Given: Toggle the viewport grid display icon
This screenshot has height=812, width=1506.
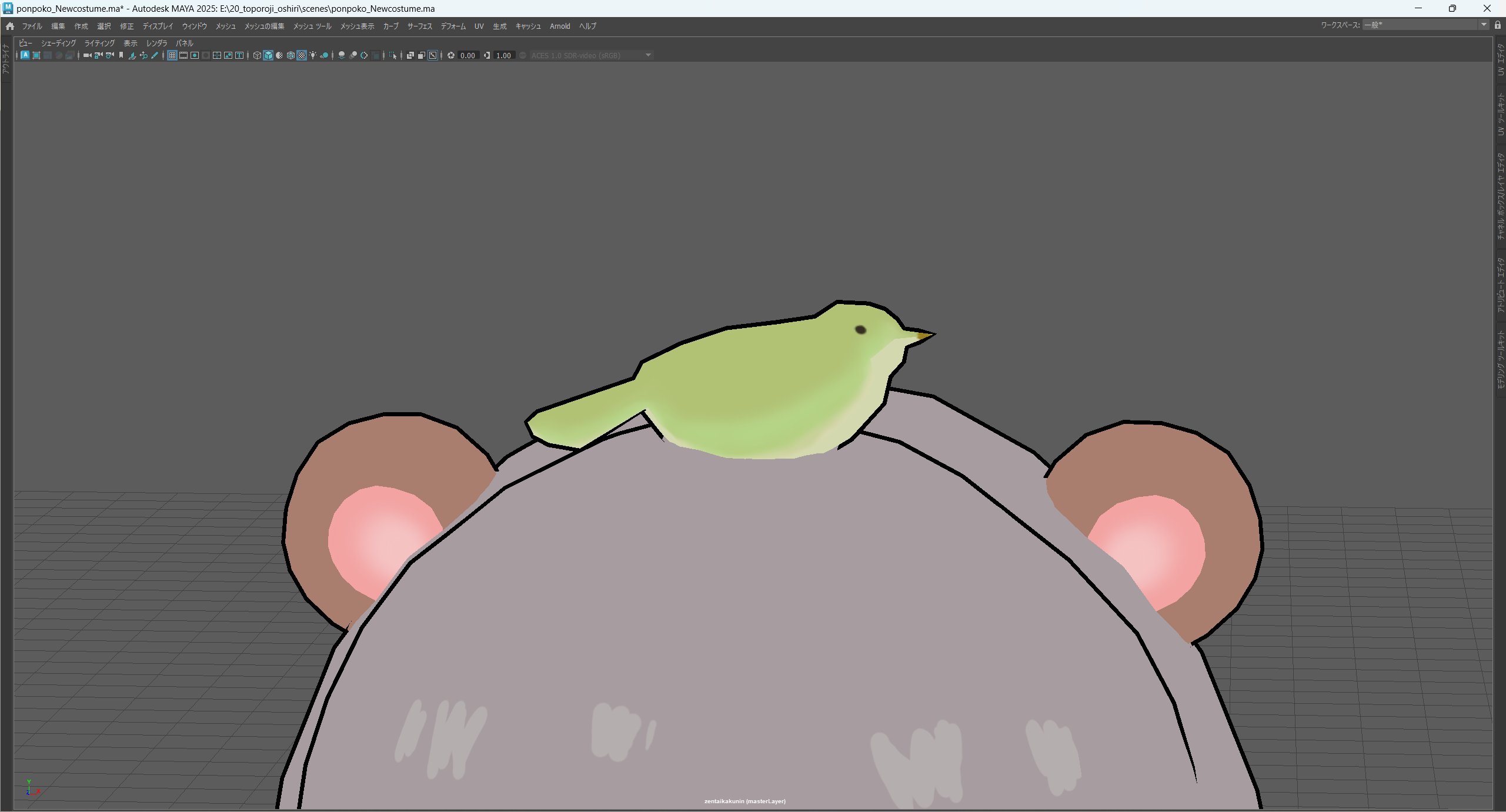Looking at the screenshot, I should click(x=172, y=55).
